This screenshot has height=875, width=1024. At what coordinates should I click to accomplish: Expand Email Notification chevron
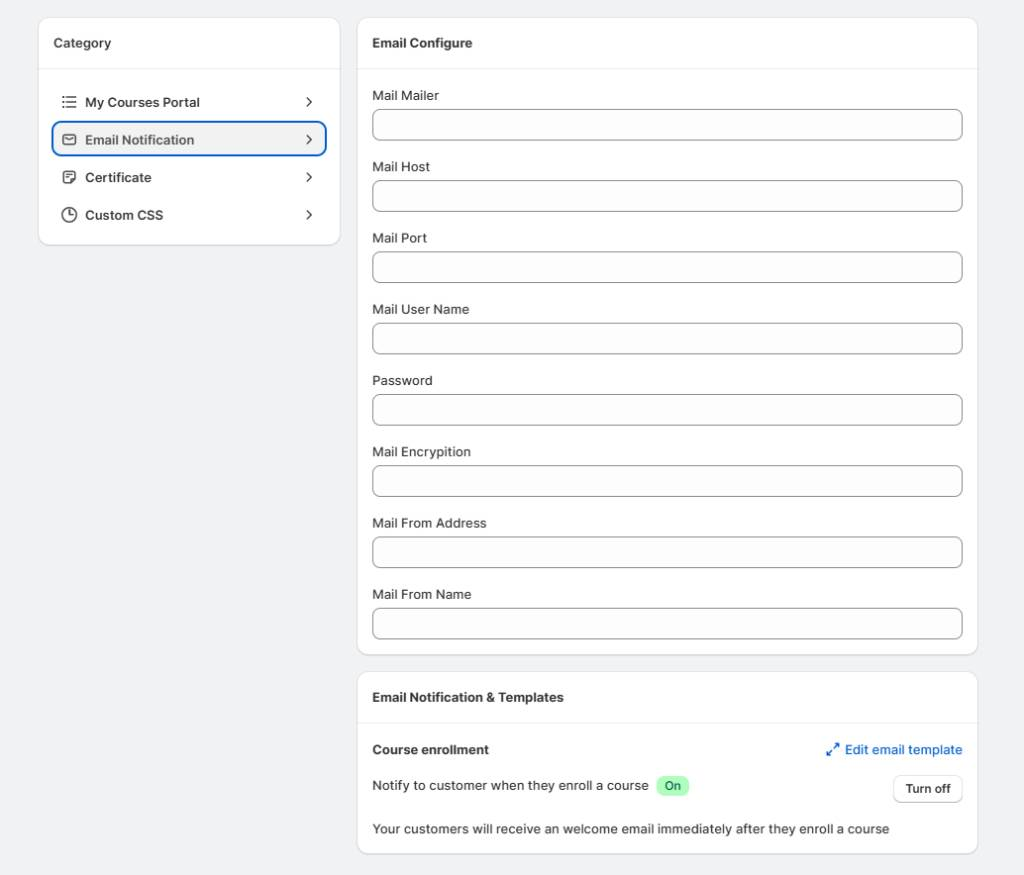tap(309, 140)
